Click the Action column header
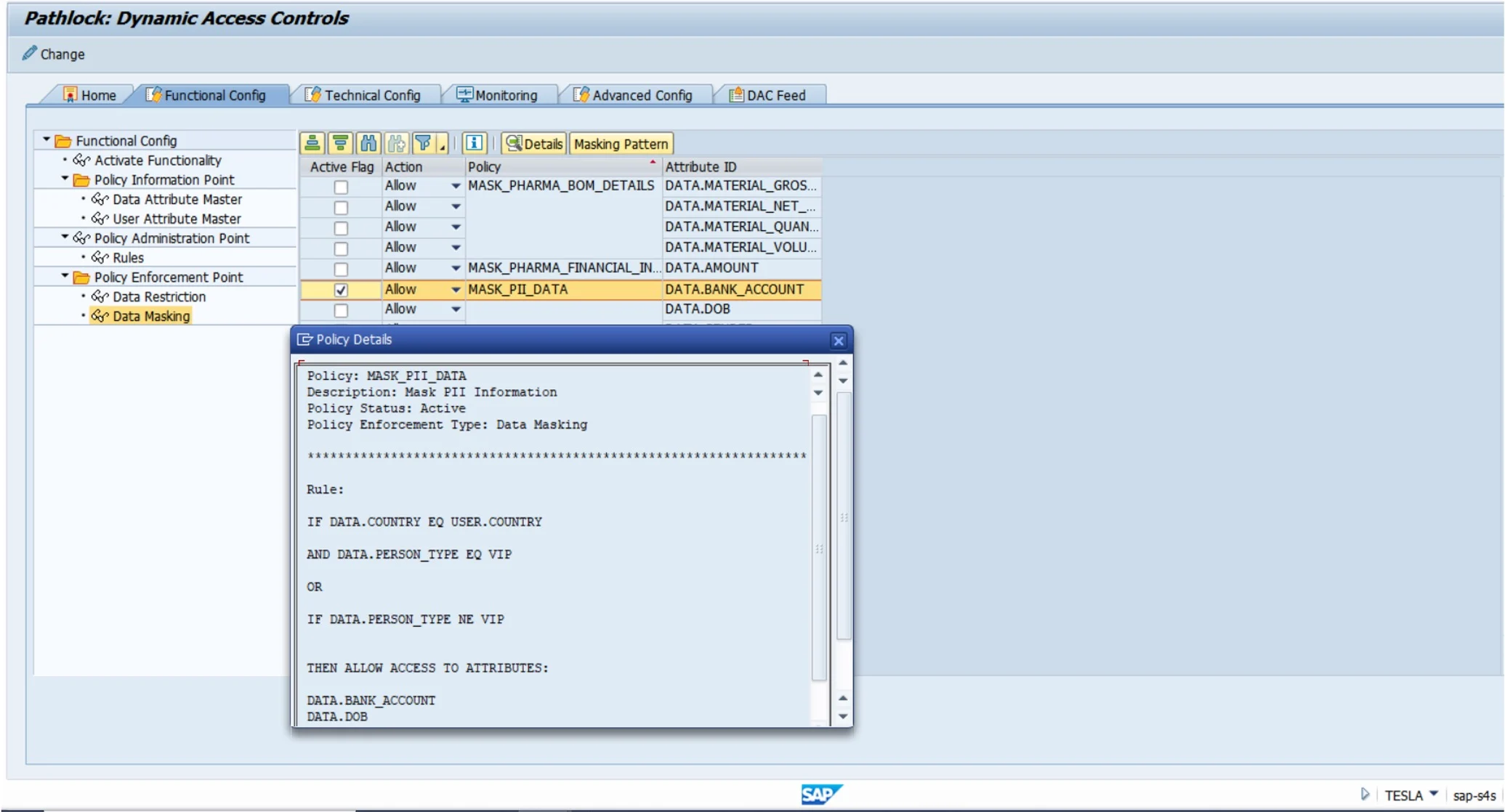The height and width of the screenshot is (812, 1505). point(423,166)
